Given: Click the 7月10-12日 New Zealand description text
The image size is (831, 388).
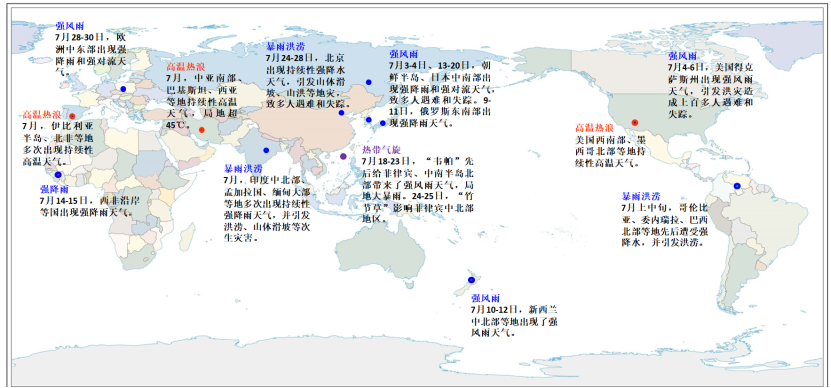Looking at the screenshot, I should point(513,321).
